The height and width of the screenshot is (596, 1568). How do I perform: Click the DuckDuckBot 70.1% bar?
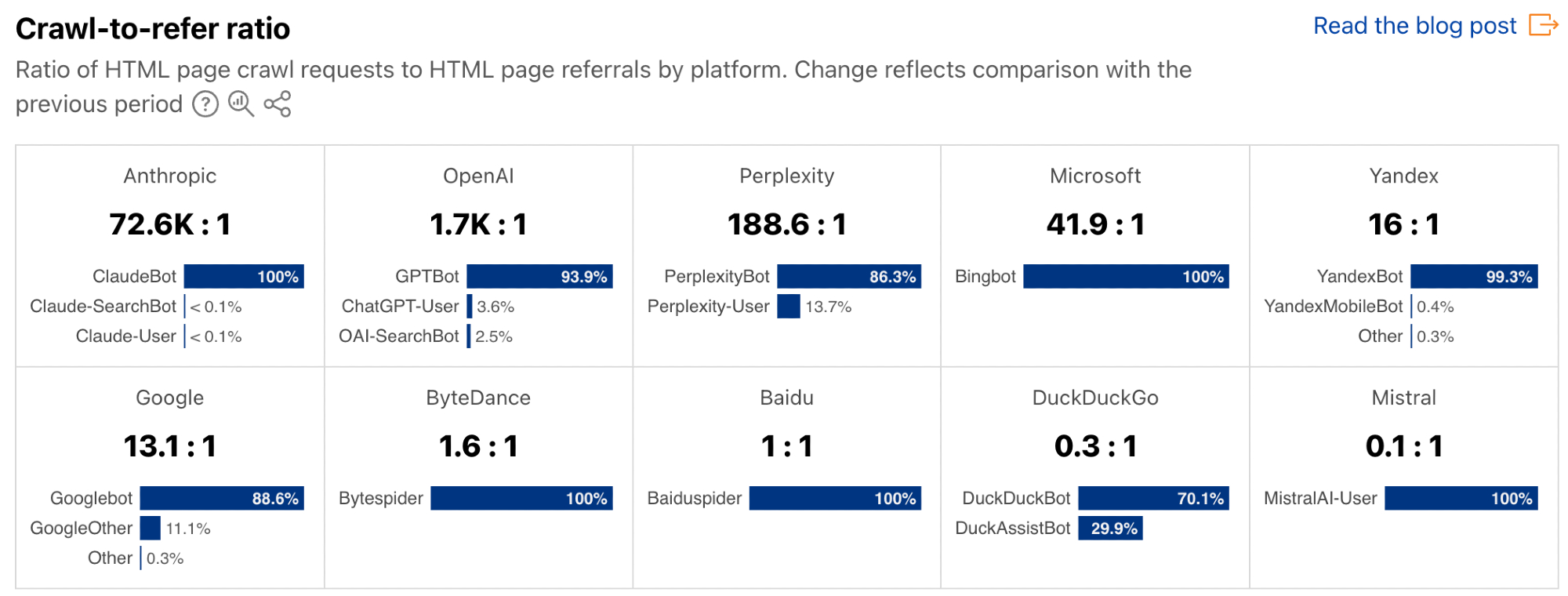tap(1153, 498)
